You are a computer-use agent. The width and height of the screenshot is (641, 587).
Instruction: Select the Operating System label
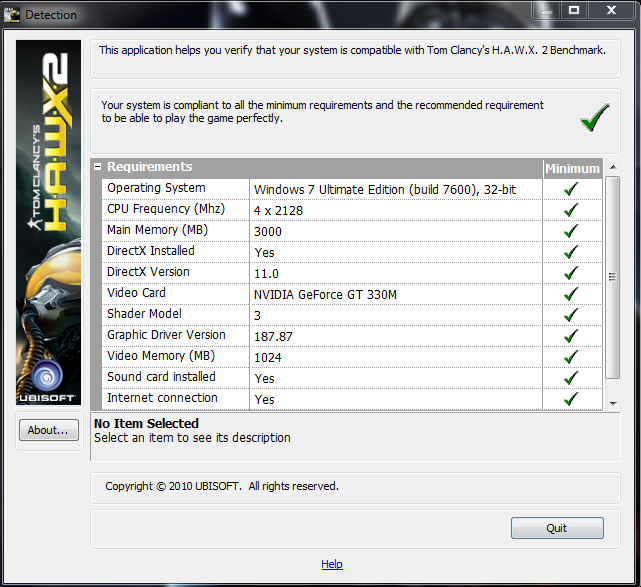(156, 188)
